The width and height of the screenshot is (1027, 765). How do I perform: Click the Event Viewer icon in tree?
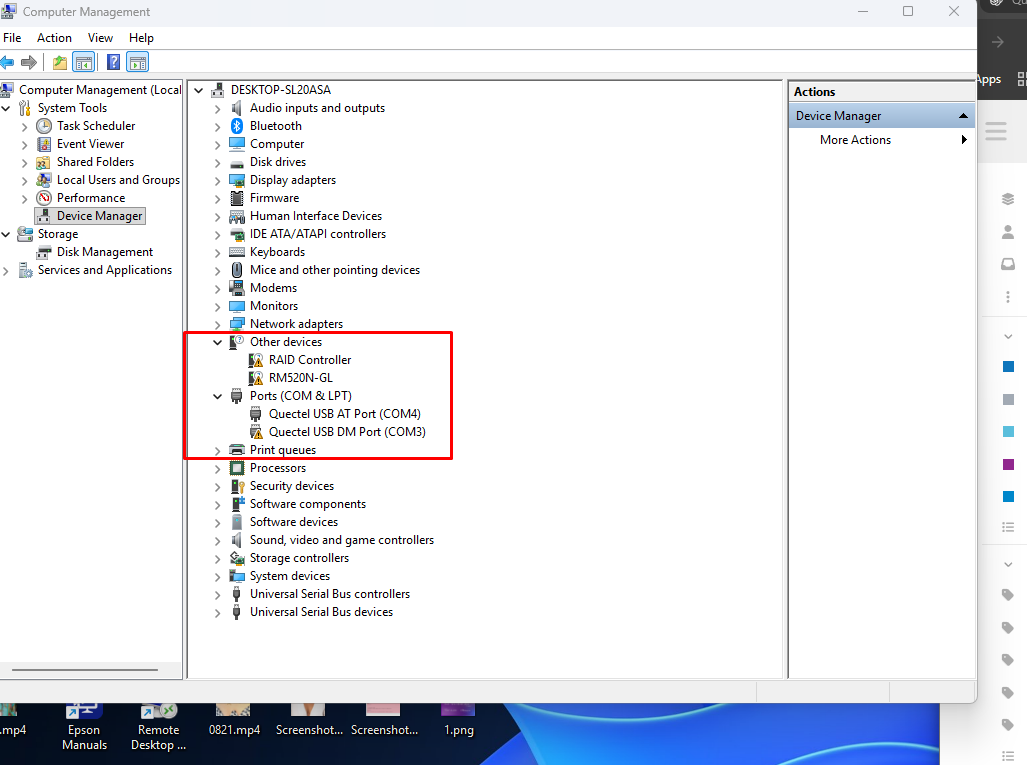(x=44, y=144)
